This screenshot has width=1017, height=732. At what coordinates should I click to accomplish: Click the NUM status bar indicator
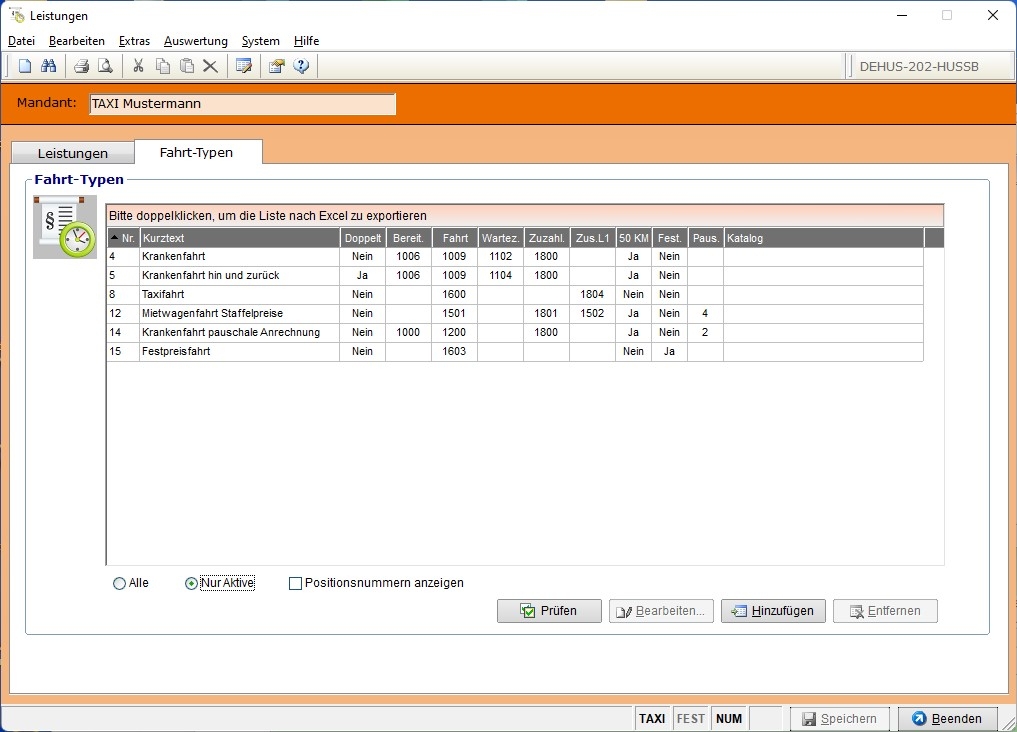click(x=729, y=718)
